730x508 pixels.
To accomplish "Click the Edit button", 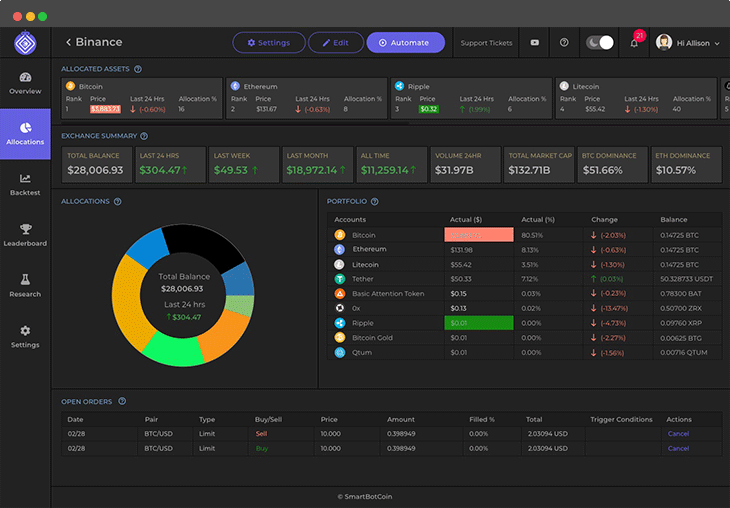I will [336, 42].
